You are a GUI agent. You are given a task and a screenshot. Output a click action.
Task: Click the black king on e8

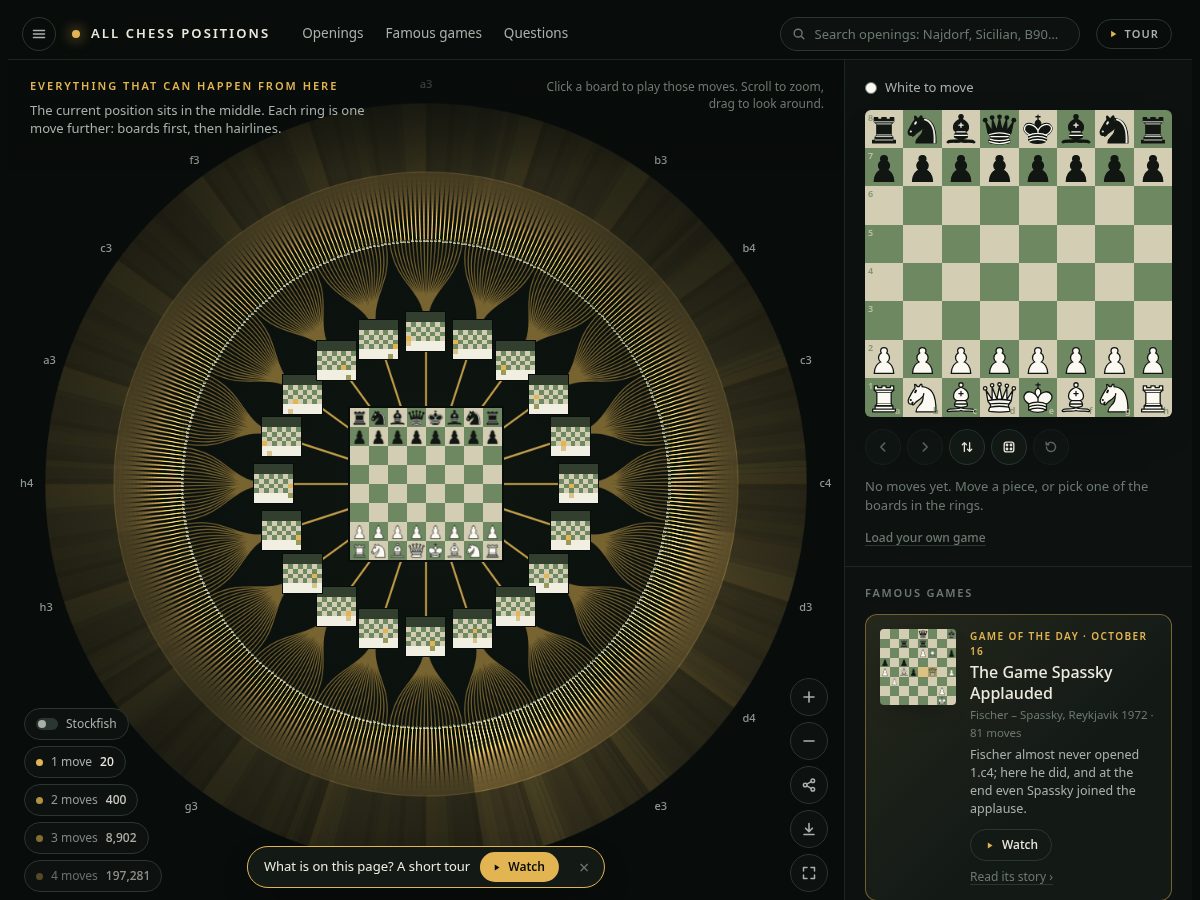tap(1038, 129)
